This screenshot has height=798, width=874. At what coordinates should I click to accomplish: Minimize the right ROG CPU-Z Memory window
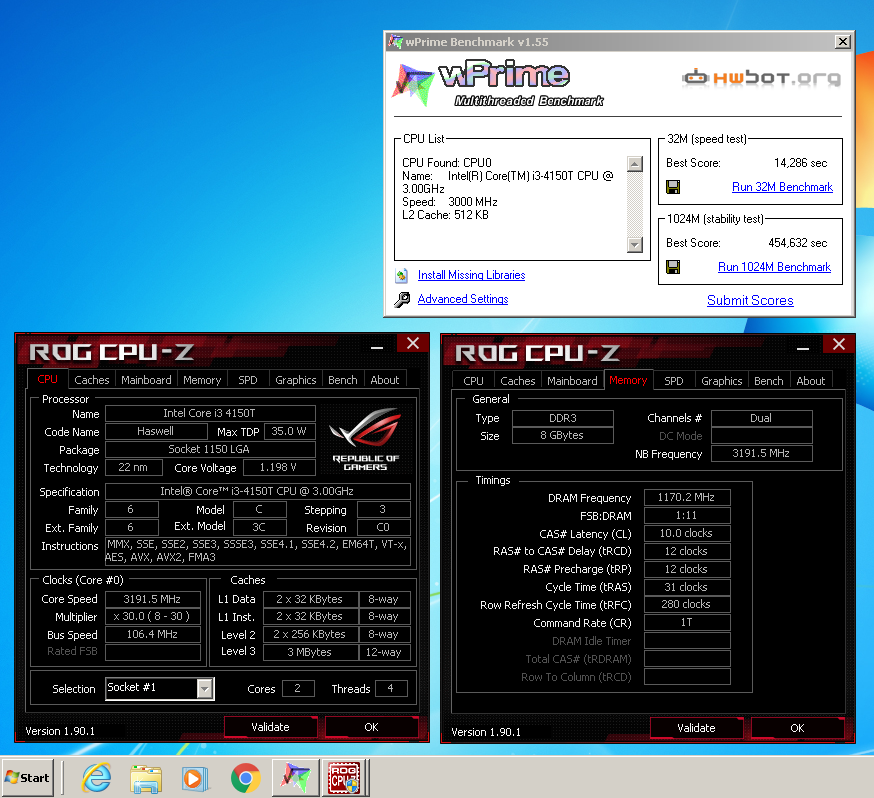click(x=803, y=347)
